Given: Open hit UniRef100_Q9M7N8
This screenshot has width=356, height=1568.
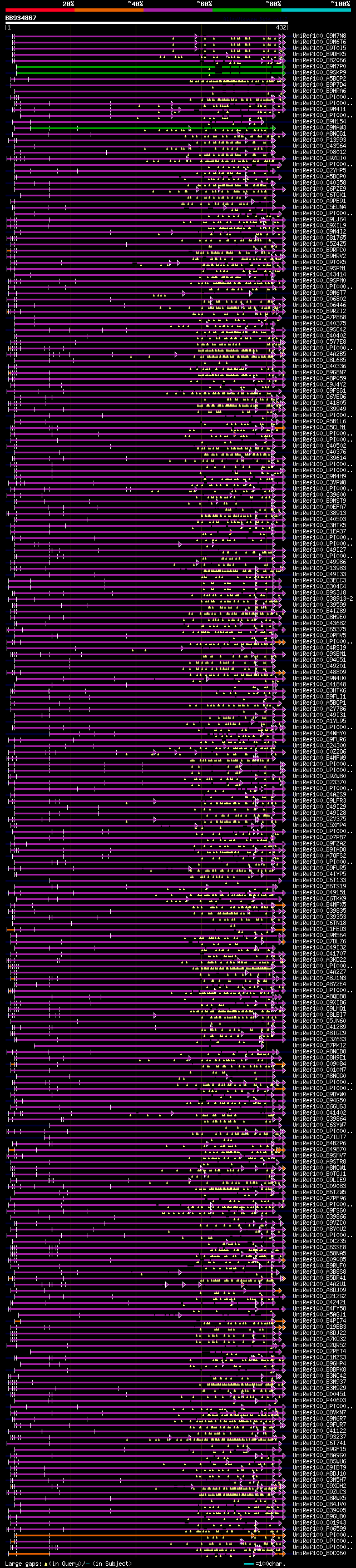Looking at the screenshot, I should [319, 36].
